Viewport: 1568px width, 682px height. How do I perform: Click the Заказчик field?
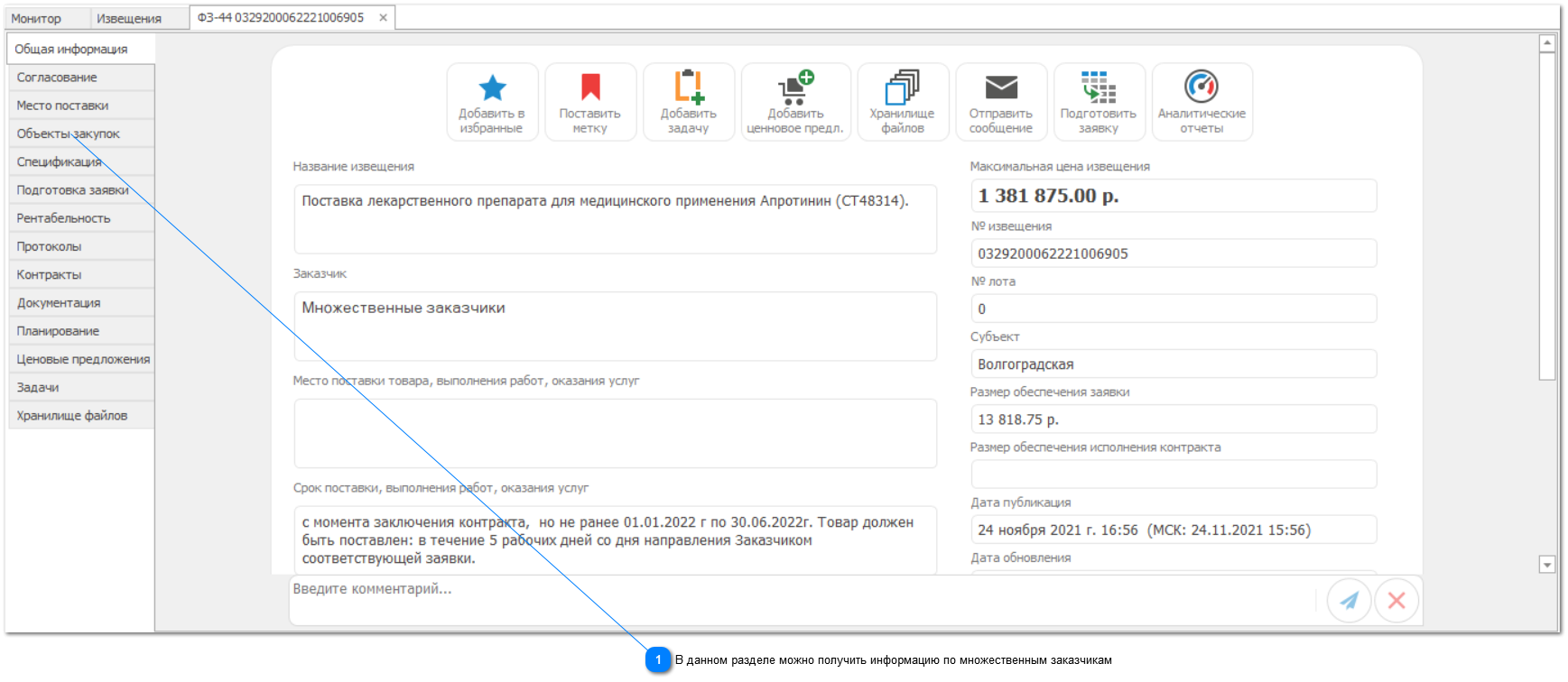coord(615,327)
